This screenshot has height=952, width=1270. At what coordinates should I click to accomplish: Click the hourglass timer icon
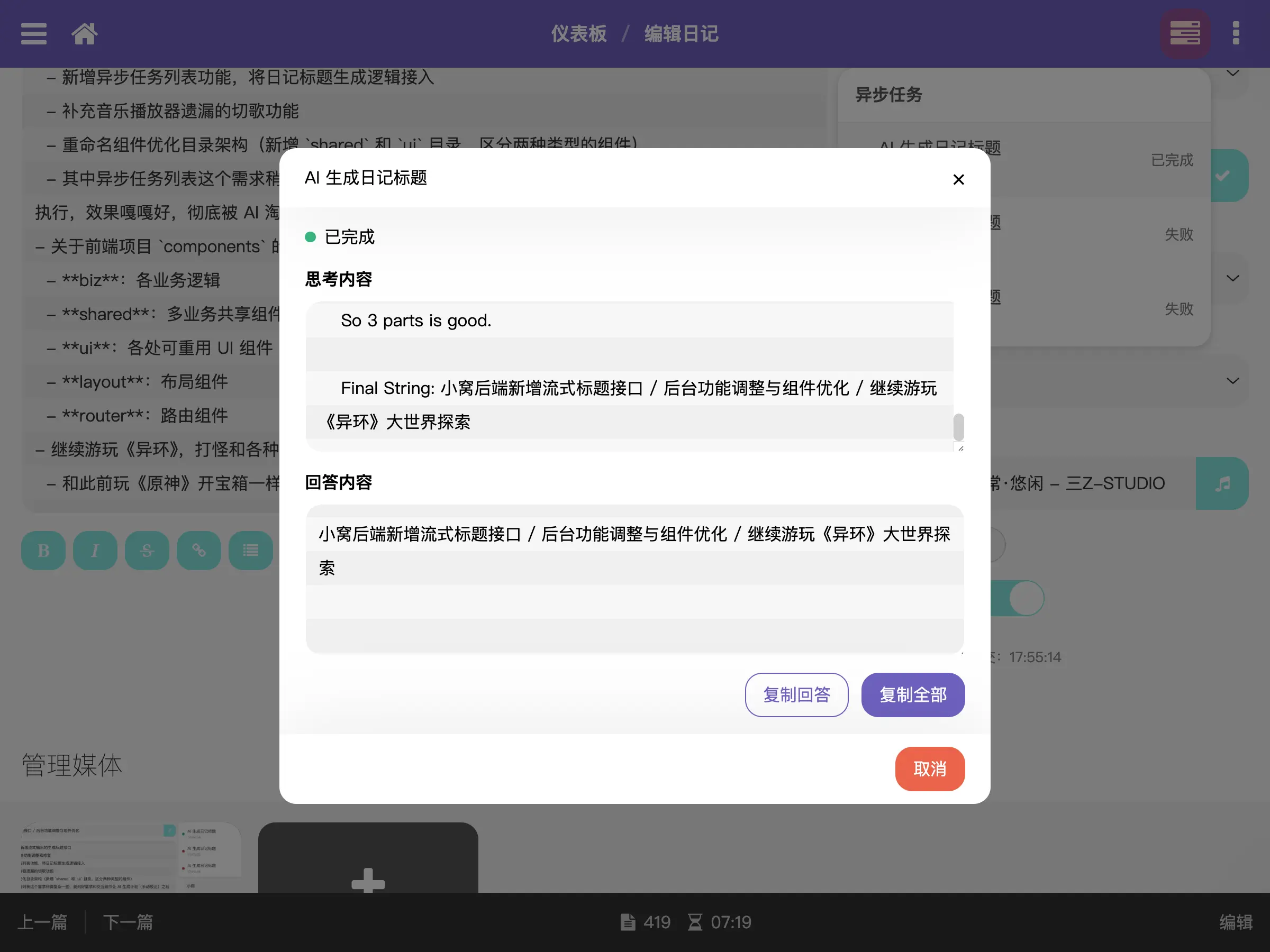click(x=695, y=921)
